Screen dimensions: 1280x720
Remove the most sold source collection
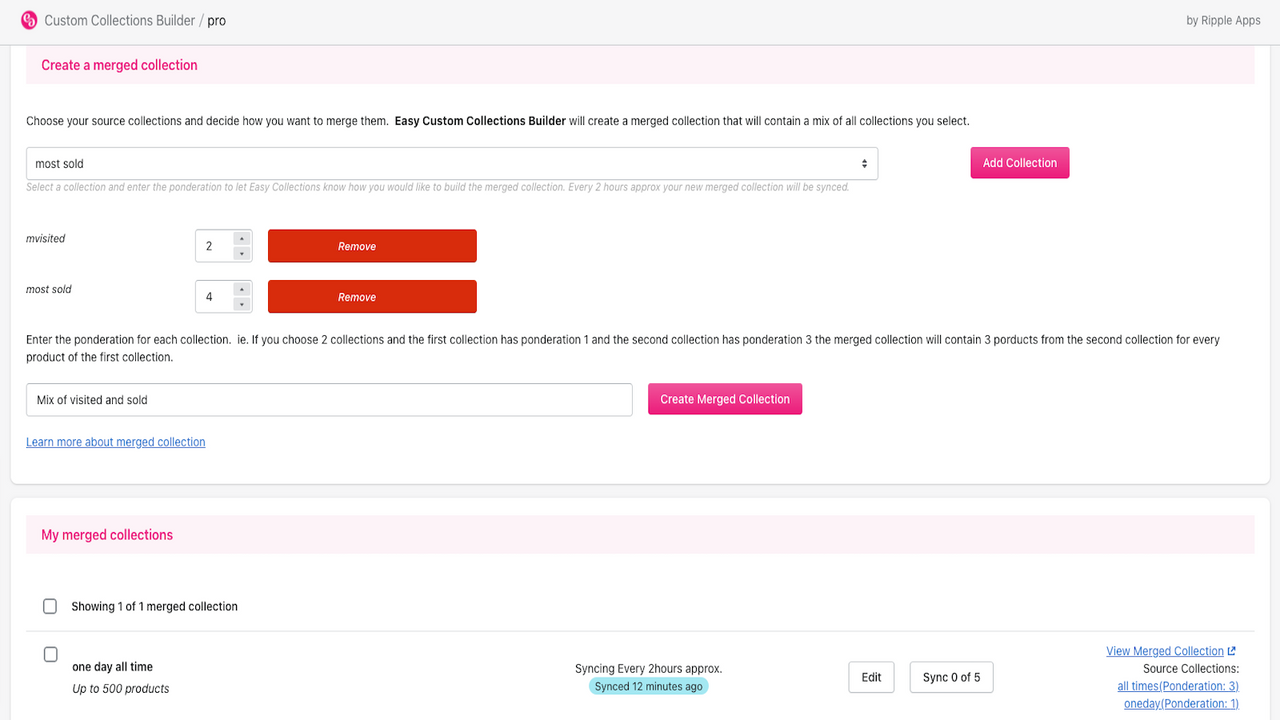tap(372, 297)
